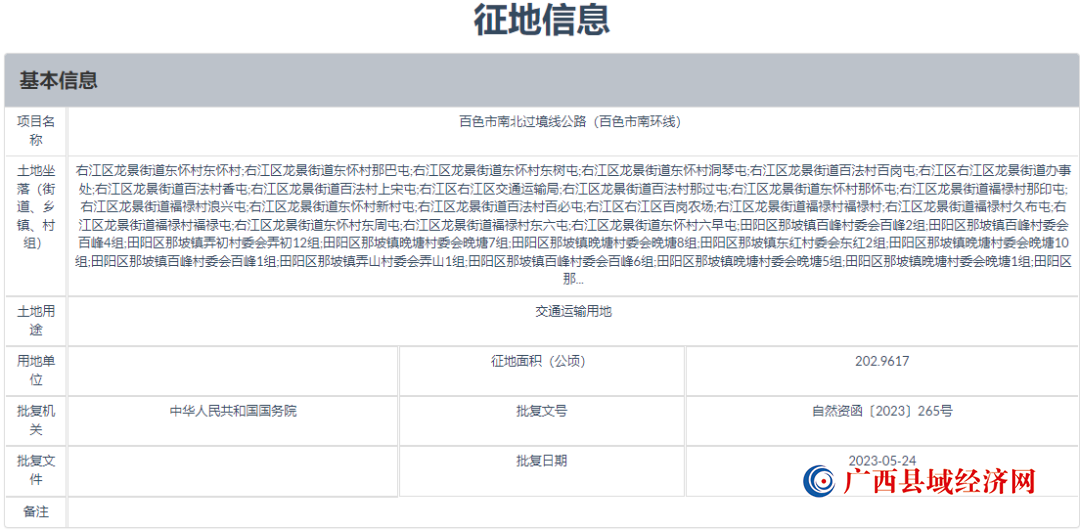This screenshot has height=530, width=1080.
Task: Click the 土地用途 row label
Action: point(36,320)
